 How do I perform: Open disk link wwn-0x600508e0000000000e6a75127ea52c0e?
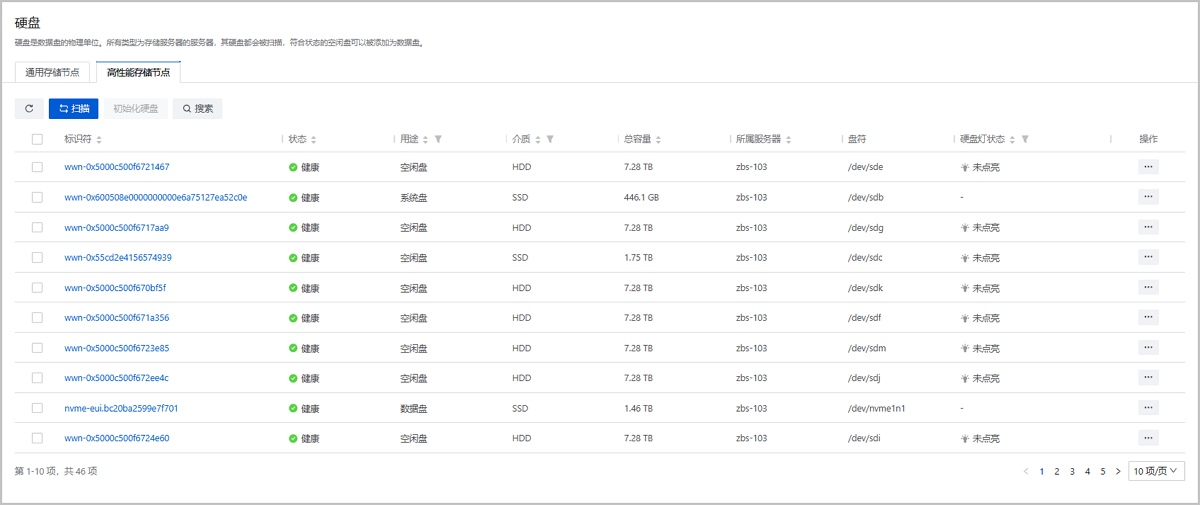pyautogui.click(x=155, y=197)
